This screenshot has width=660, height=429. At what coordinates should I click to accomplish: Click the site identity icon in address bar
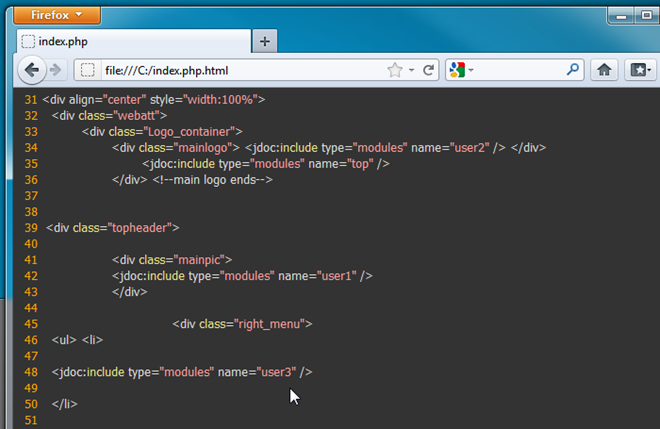(88, 70)
